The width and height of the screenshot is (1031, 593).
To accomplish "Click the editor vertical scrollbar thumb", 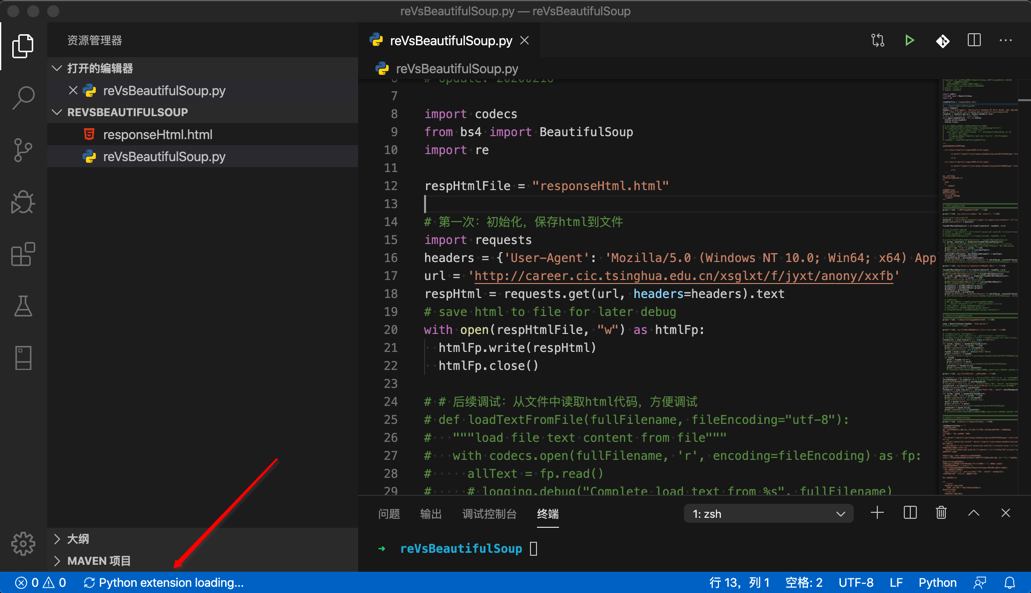I will coord(1024,100).
